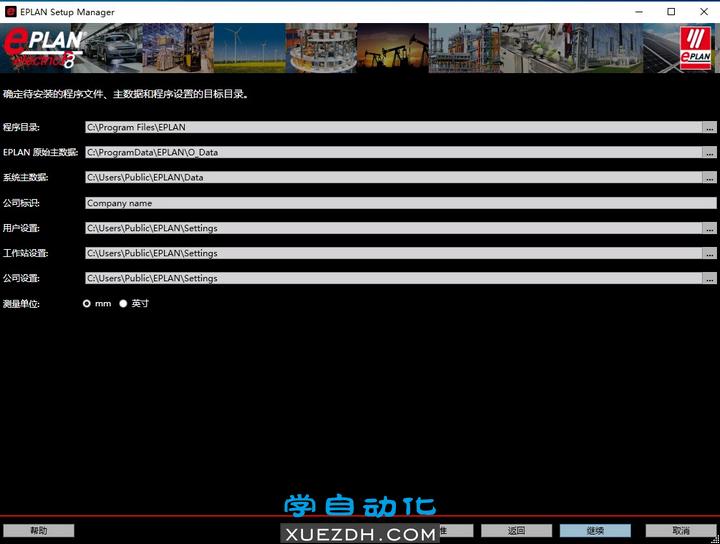Click the wind turbine banner image
The height and width of the screenshot is (544, 720).
(x=250, y=48)
